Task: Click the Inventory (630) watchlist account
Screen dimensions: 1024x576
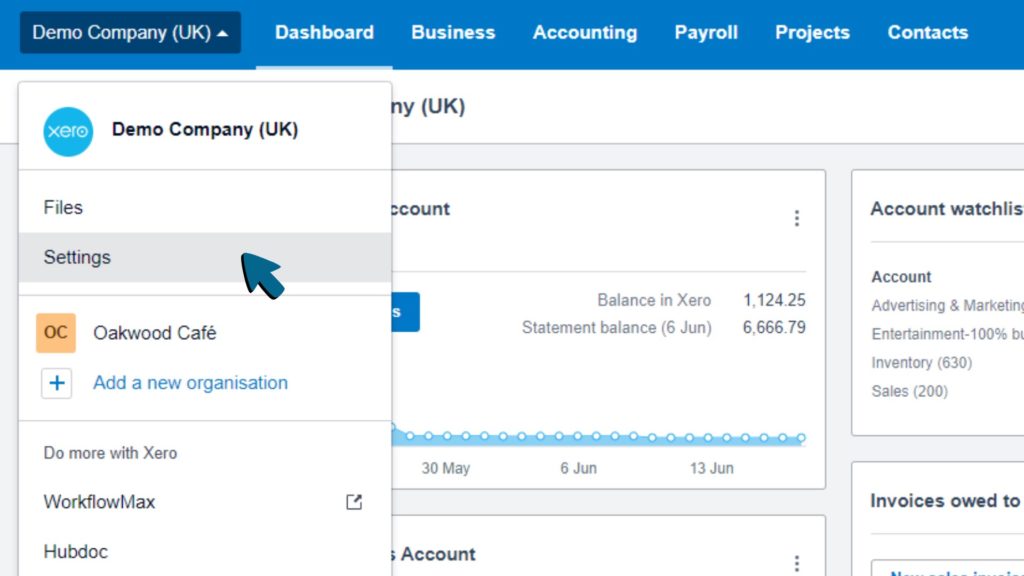Action: [x=921, y=362]
